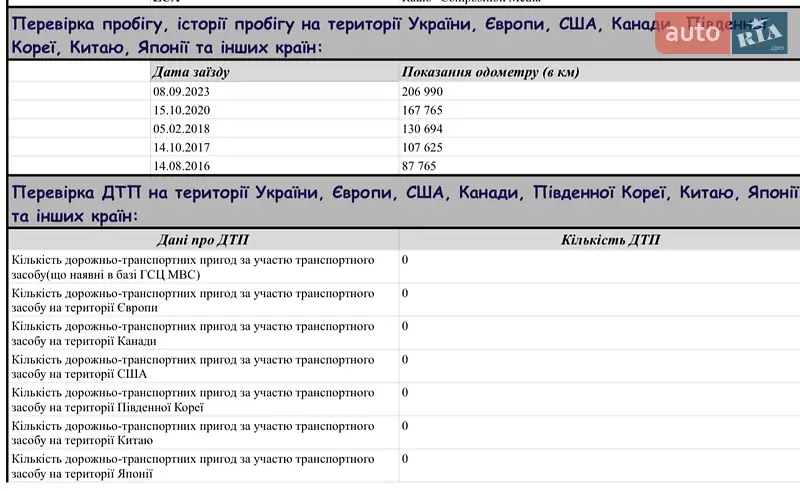
Task: Click the 0 count in Європи row
Action: click(x=405, y=293)
